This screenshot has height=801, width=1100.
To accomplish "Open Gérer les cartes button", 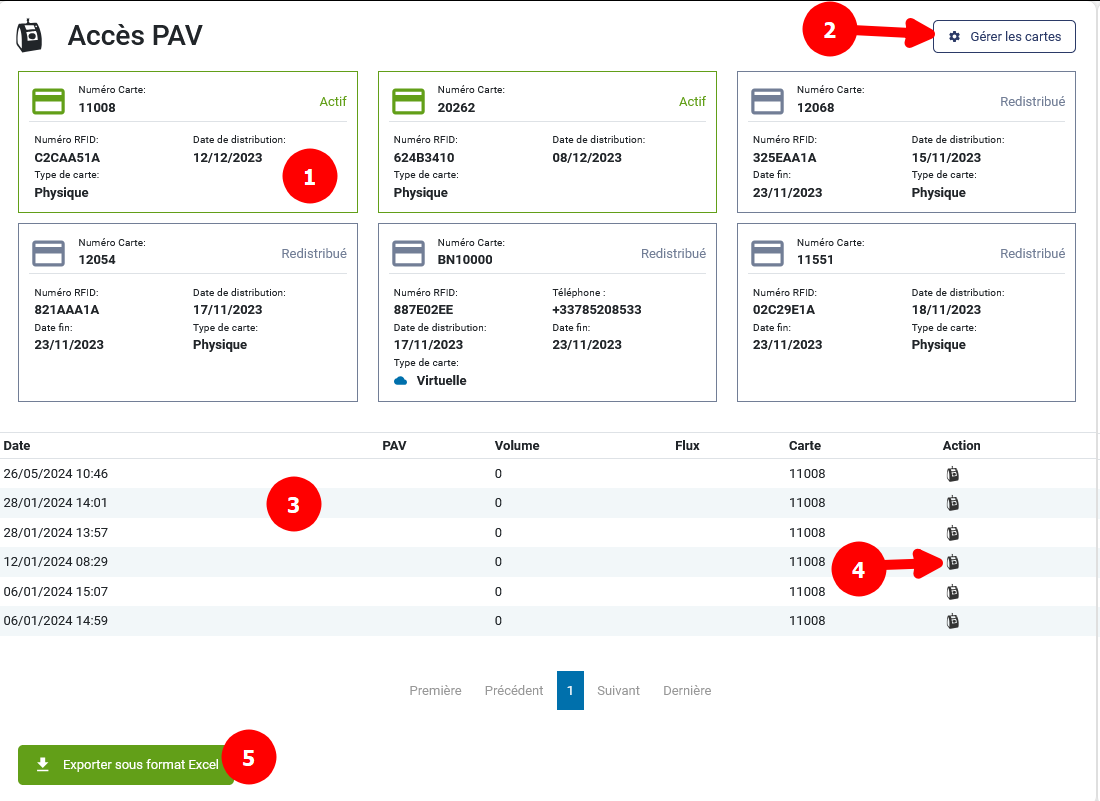I will click(1004, 37).
